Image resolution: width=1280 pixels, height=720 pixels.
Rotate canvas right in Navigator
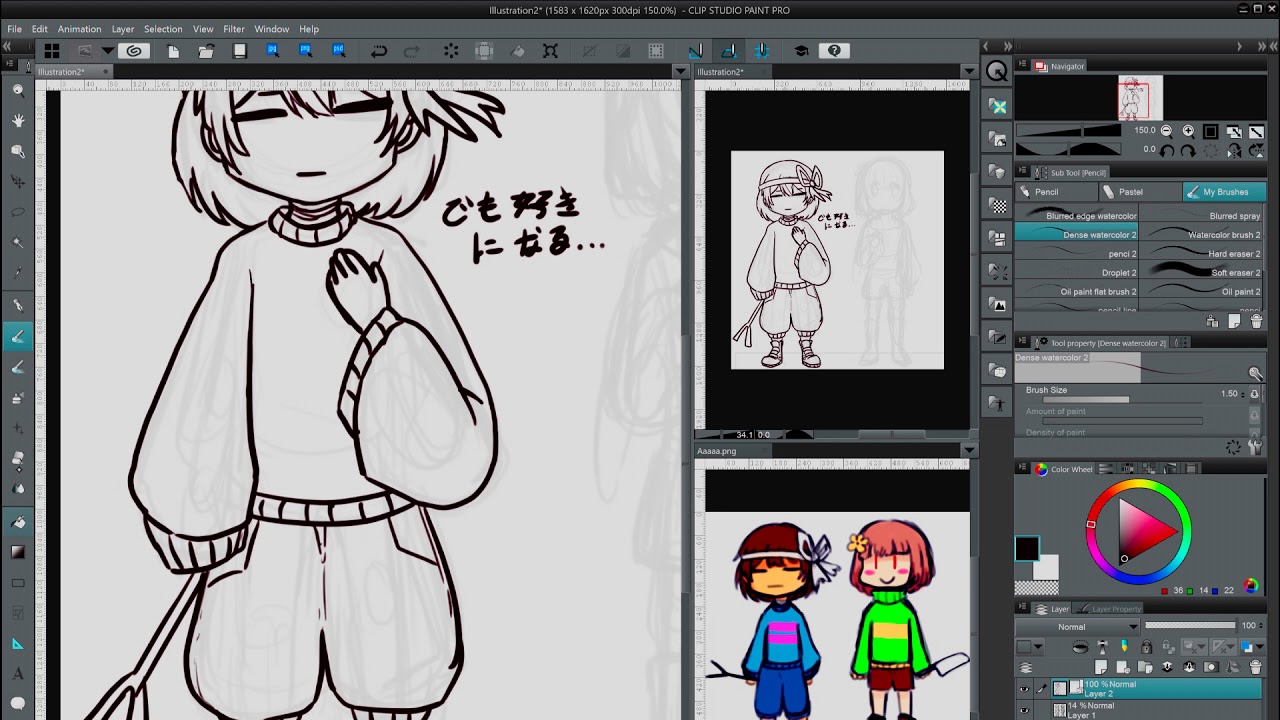click(x=1188, y=150)
